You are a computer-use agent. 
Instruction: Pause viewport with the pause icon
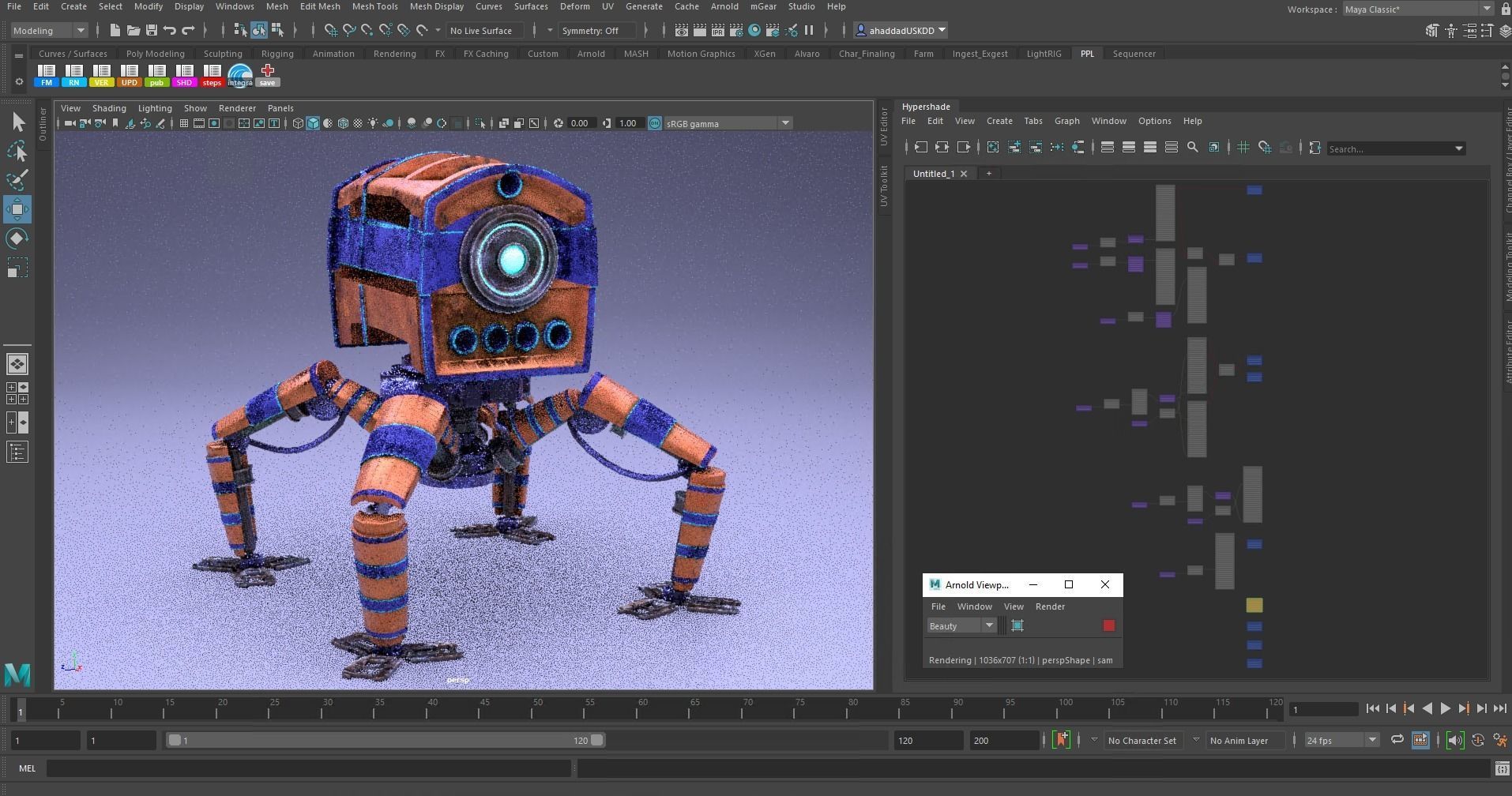click(x=809, y=31)
